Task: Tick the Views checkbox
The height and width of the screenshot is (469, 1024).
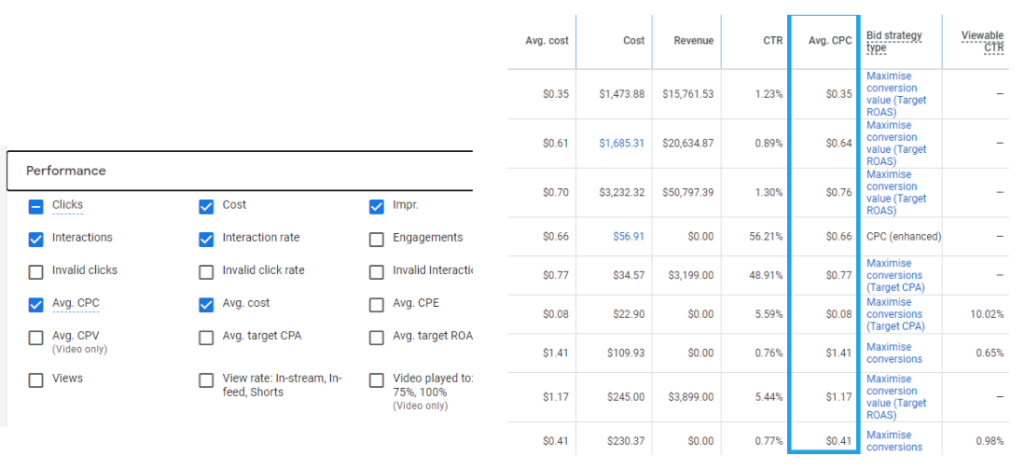Action: point(36,380)
